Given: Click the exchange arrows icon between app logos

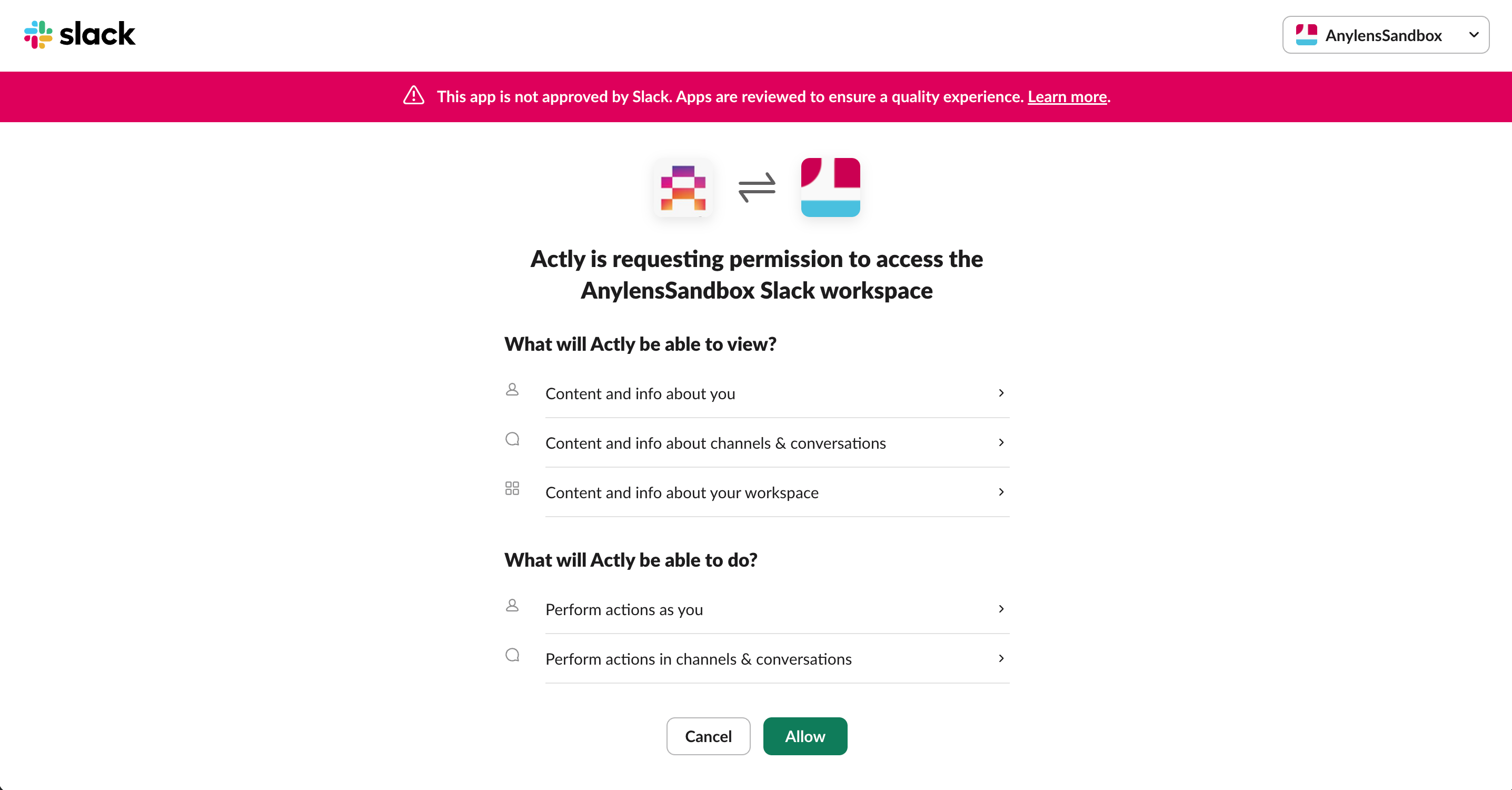Looking at the screenshot, I should pyautogui.click(x=757, y=187).
